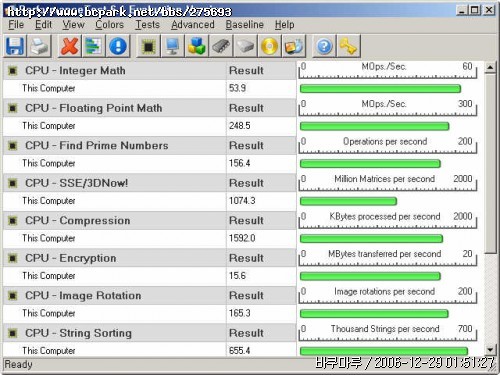The image size is (500, 375).
Task: Click the scrollbar down arrow
Action: [x=490, y=350]
